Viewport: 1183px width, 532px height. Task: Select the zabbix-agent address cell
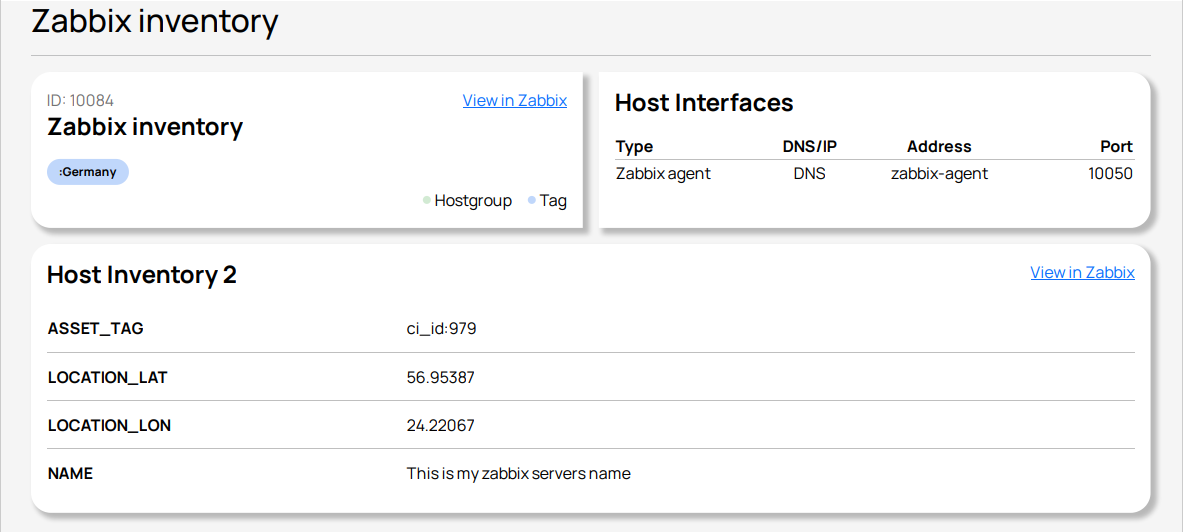(939, 174)
